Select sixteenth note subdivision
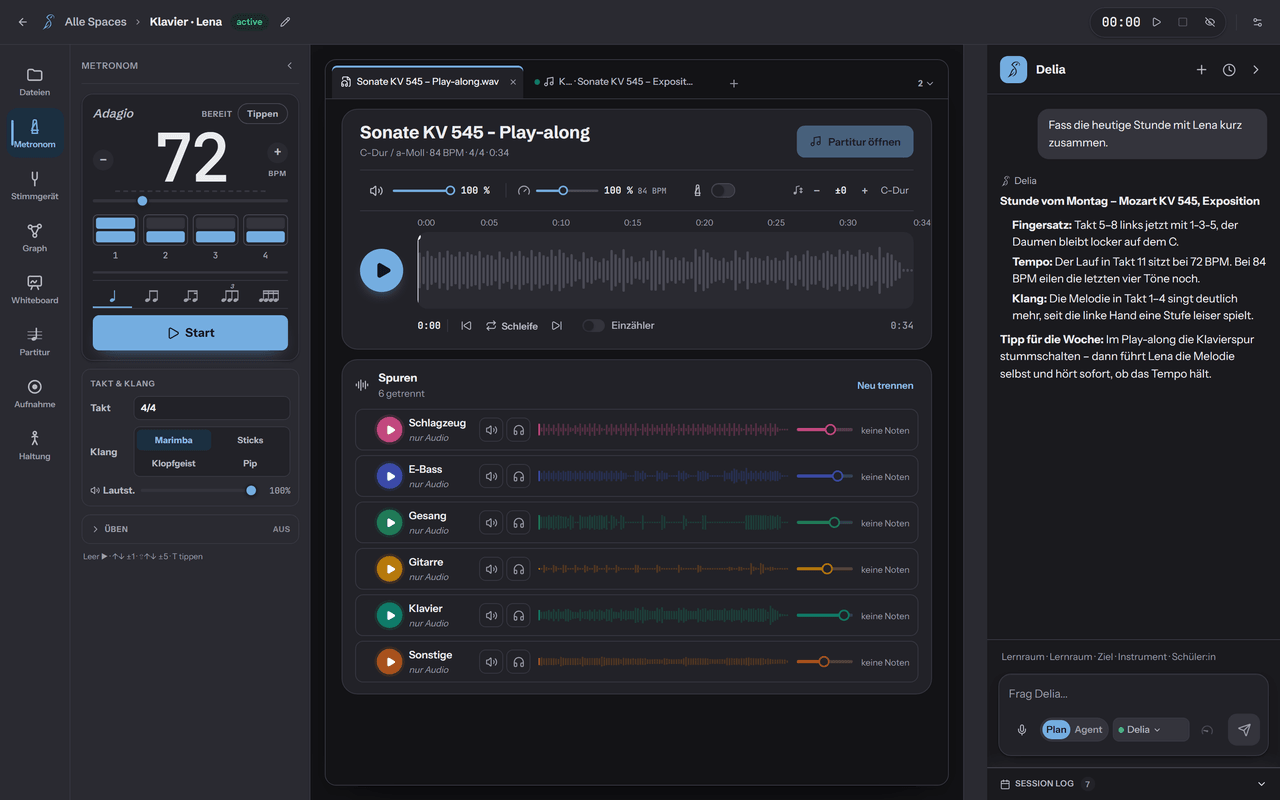The image size is (1280, 800). click(269, 296)
